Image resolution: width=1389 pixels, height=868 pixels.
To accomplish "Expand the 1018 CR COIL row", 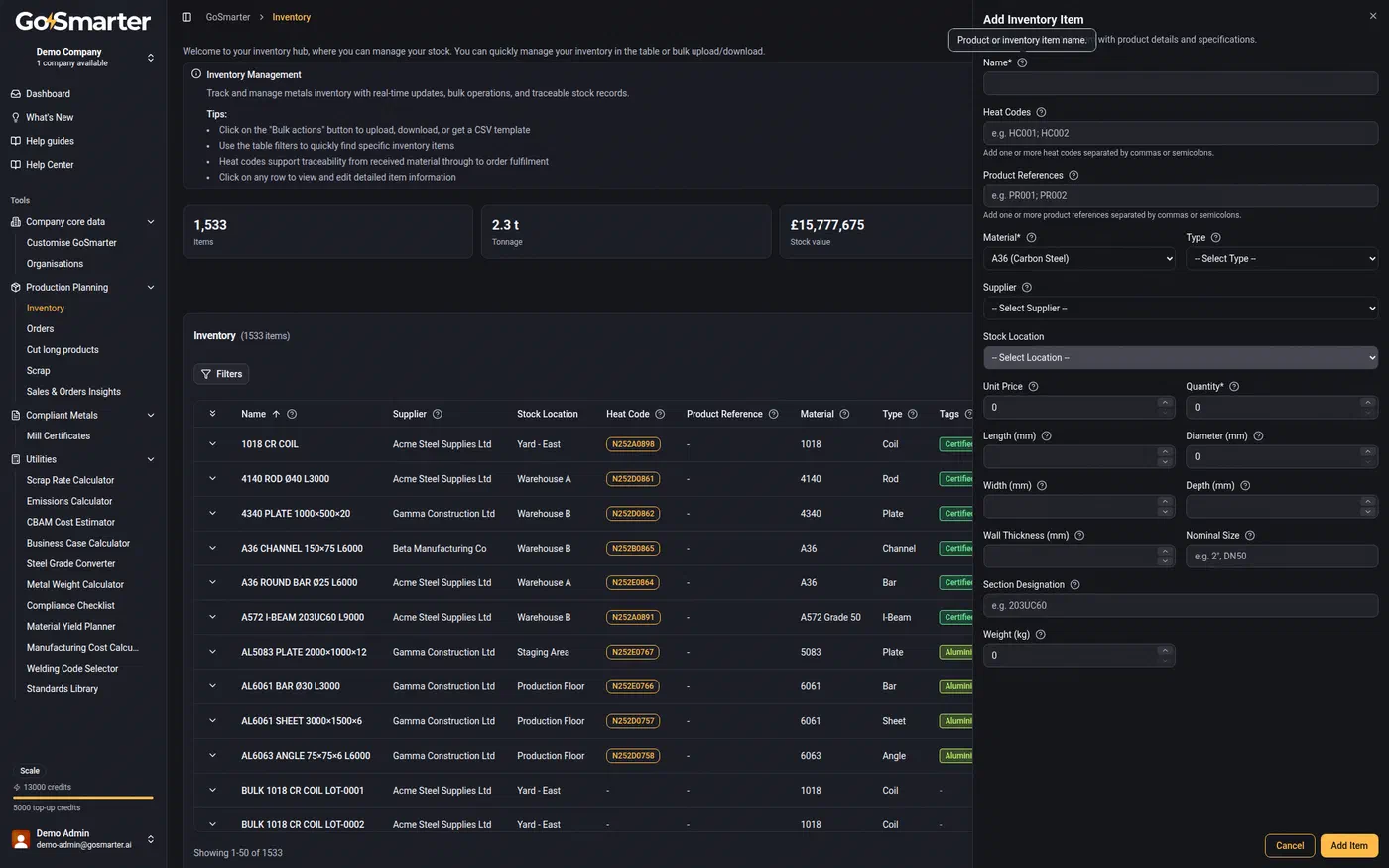I will [x=212, y=444].
